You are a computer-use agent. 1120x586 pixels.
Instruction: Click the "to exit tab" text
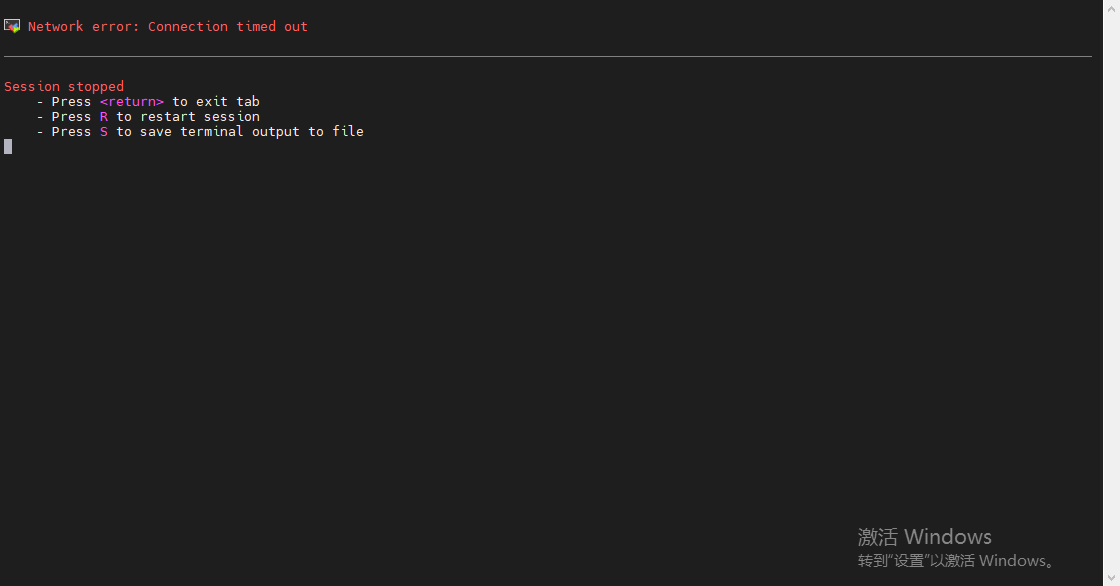pyautogui.click(x=216, y=102)
